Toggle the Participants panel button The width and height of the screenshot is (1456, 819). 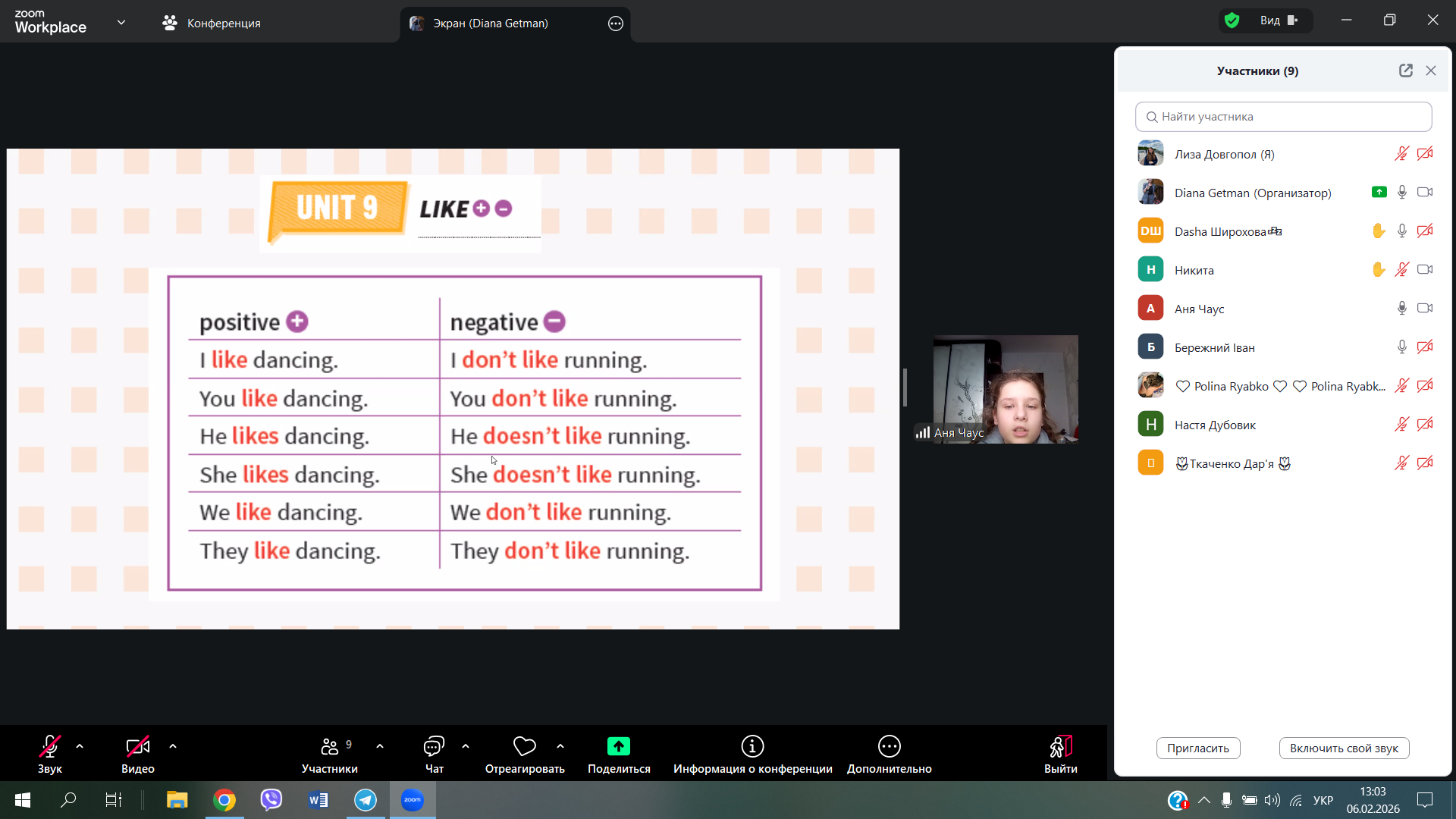tap(329, 747)
